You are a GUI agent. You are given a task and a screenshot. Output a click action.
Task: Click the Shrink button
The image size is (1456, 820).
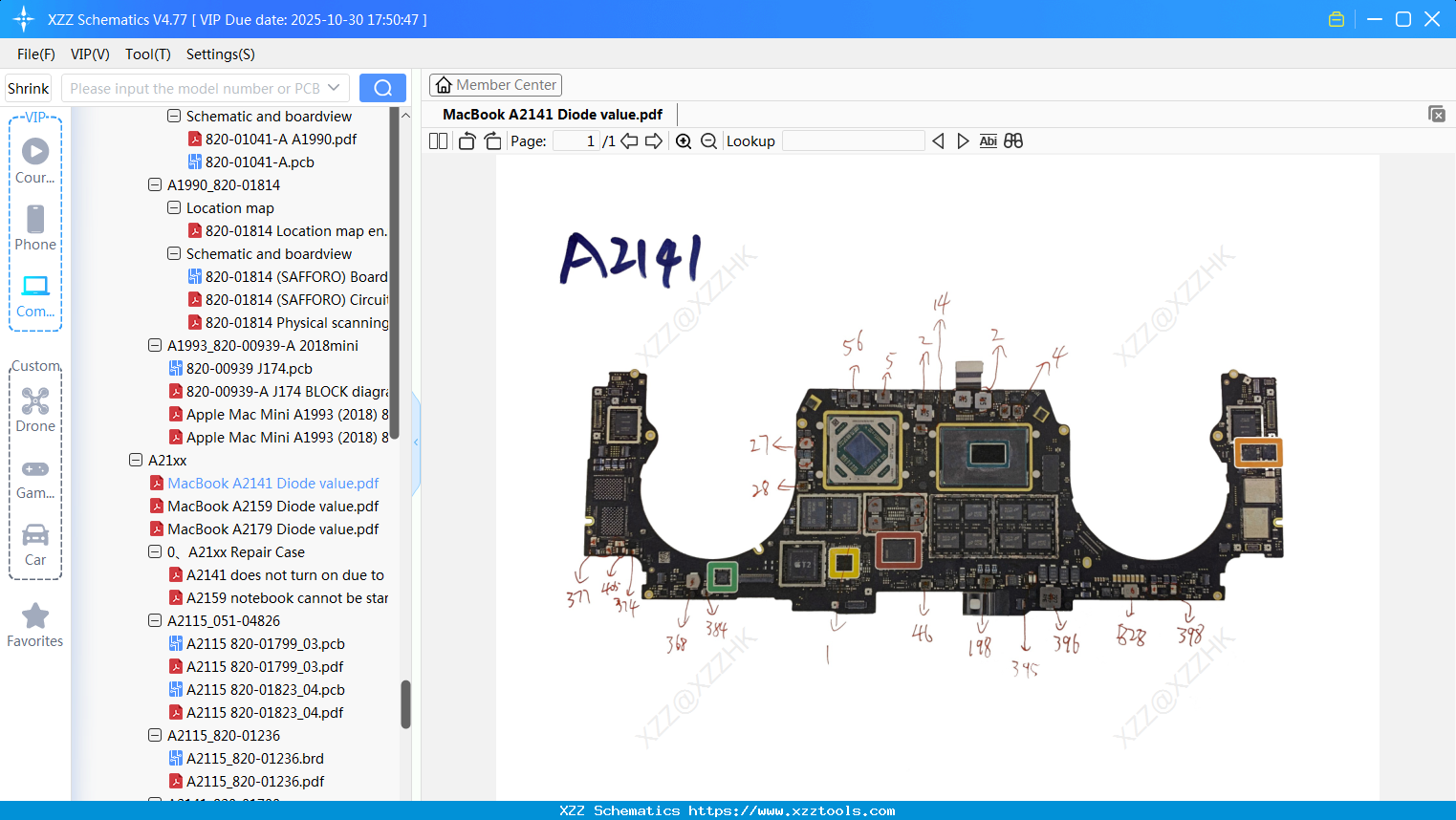pyautogui.click(x=29, y=88)
